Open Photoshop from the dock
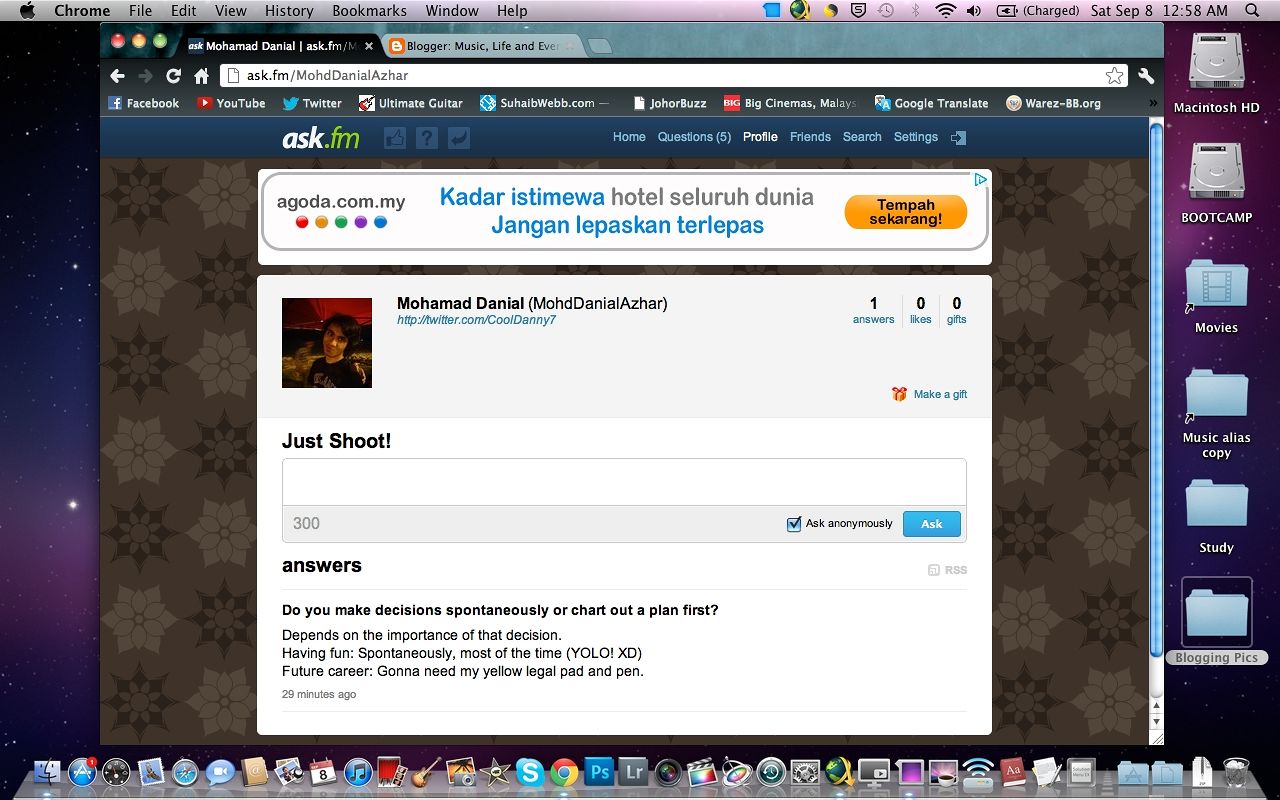This screenshot has width=1280, height=800. click(599, 772)
